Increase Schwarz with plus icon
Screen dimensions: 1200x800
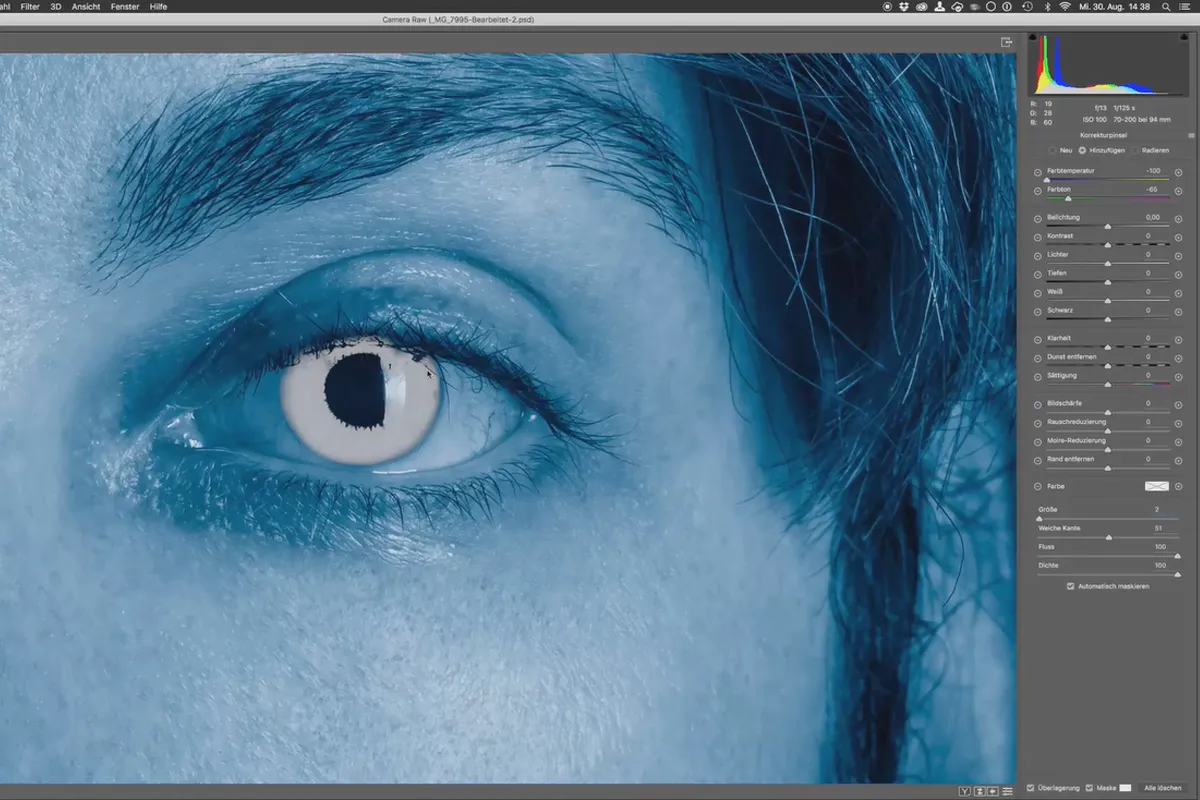[x=1178, y=312]
